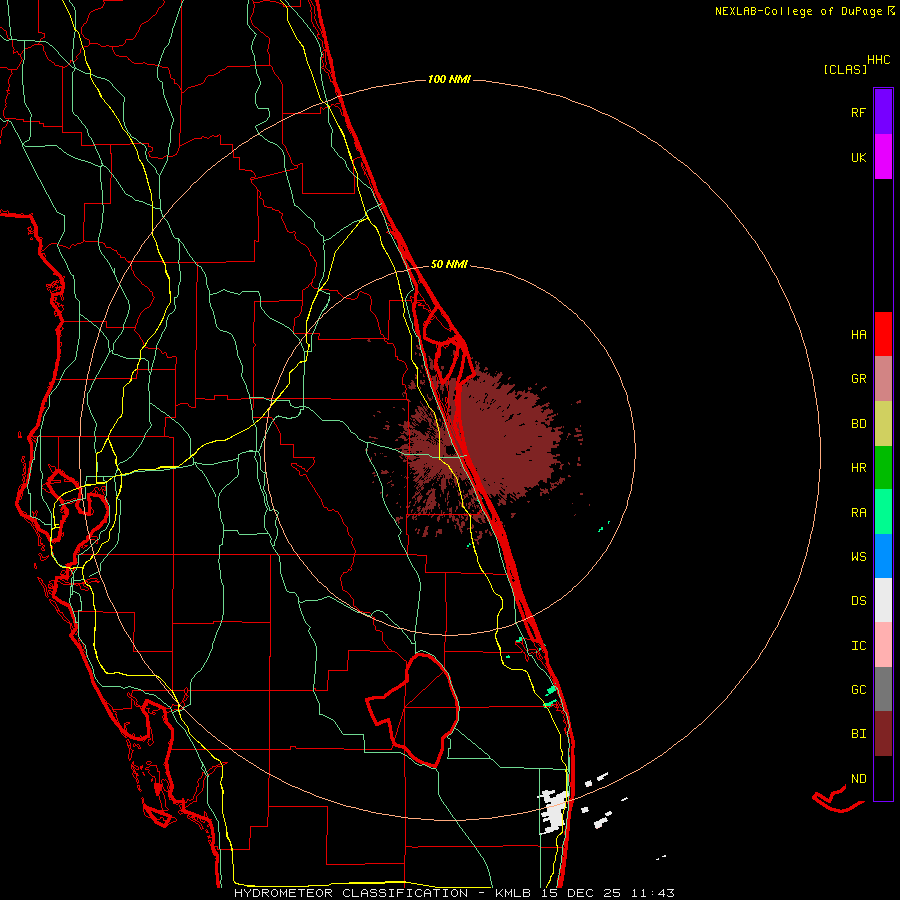Click the white dry snow echo cluster
Viewport: 900px width, 900px height.
pos(553,810)
